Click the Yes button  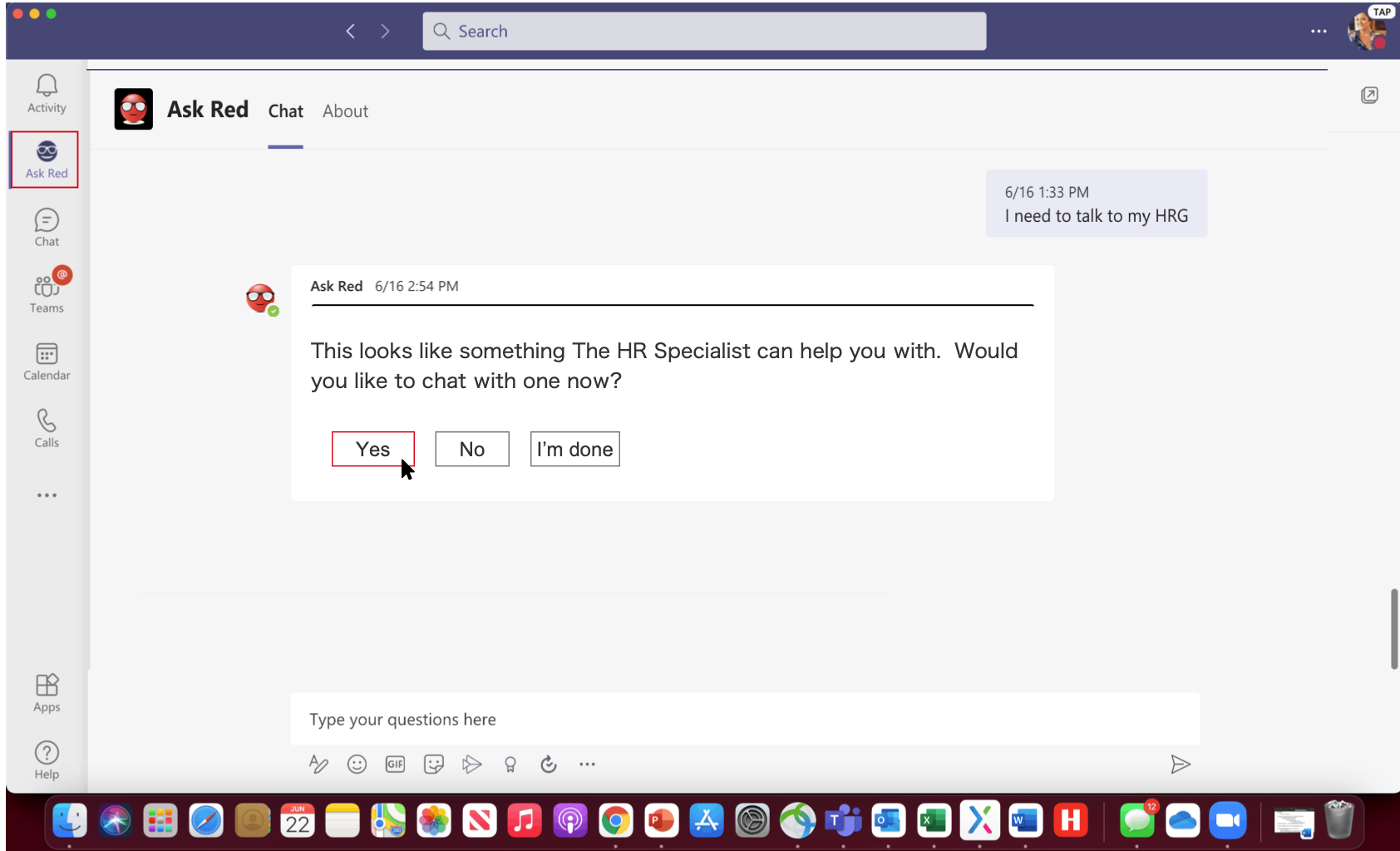(372, 450)
